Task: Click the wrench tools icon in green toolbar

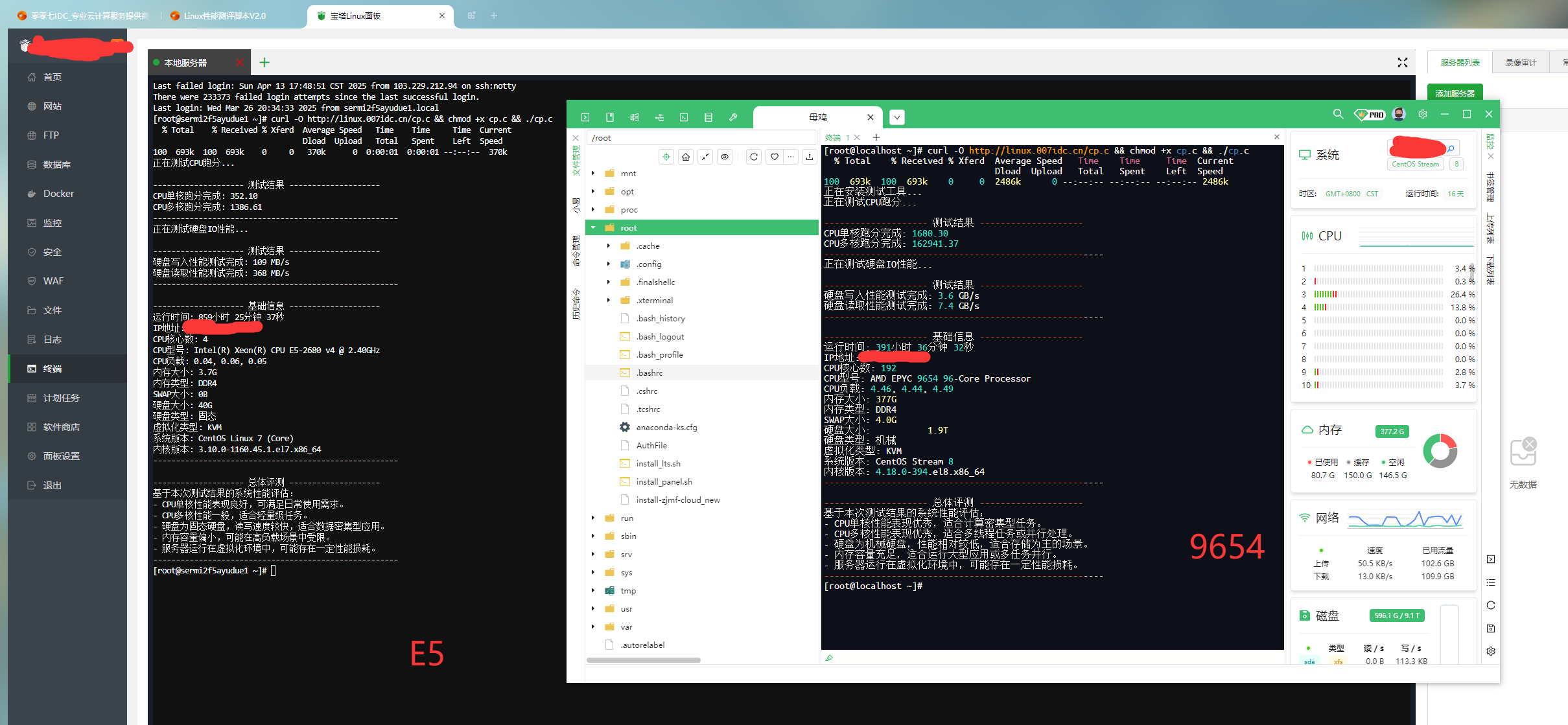Action: pyautogui.click(x=733, y=117)
